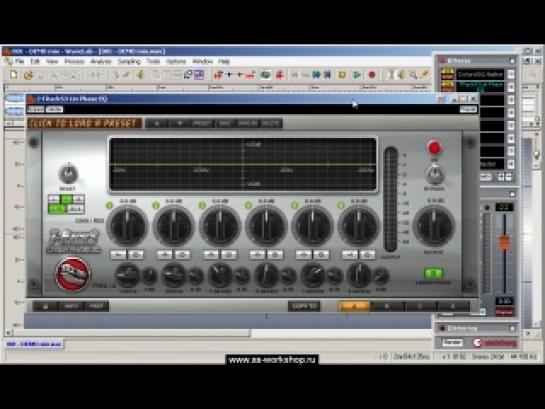
Task: Click band 3 peak filter shape button
Action: (x=211, y=255)
